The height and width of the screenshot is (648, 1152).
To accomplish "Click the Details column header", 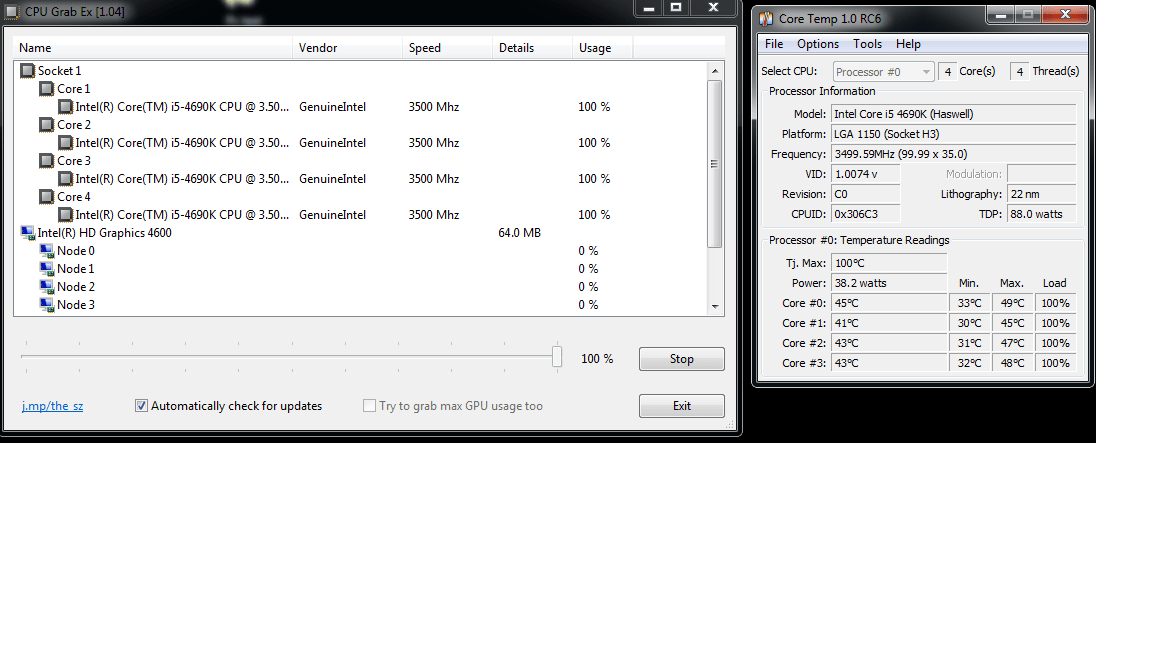I will [533, 48].
